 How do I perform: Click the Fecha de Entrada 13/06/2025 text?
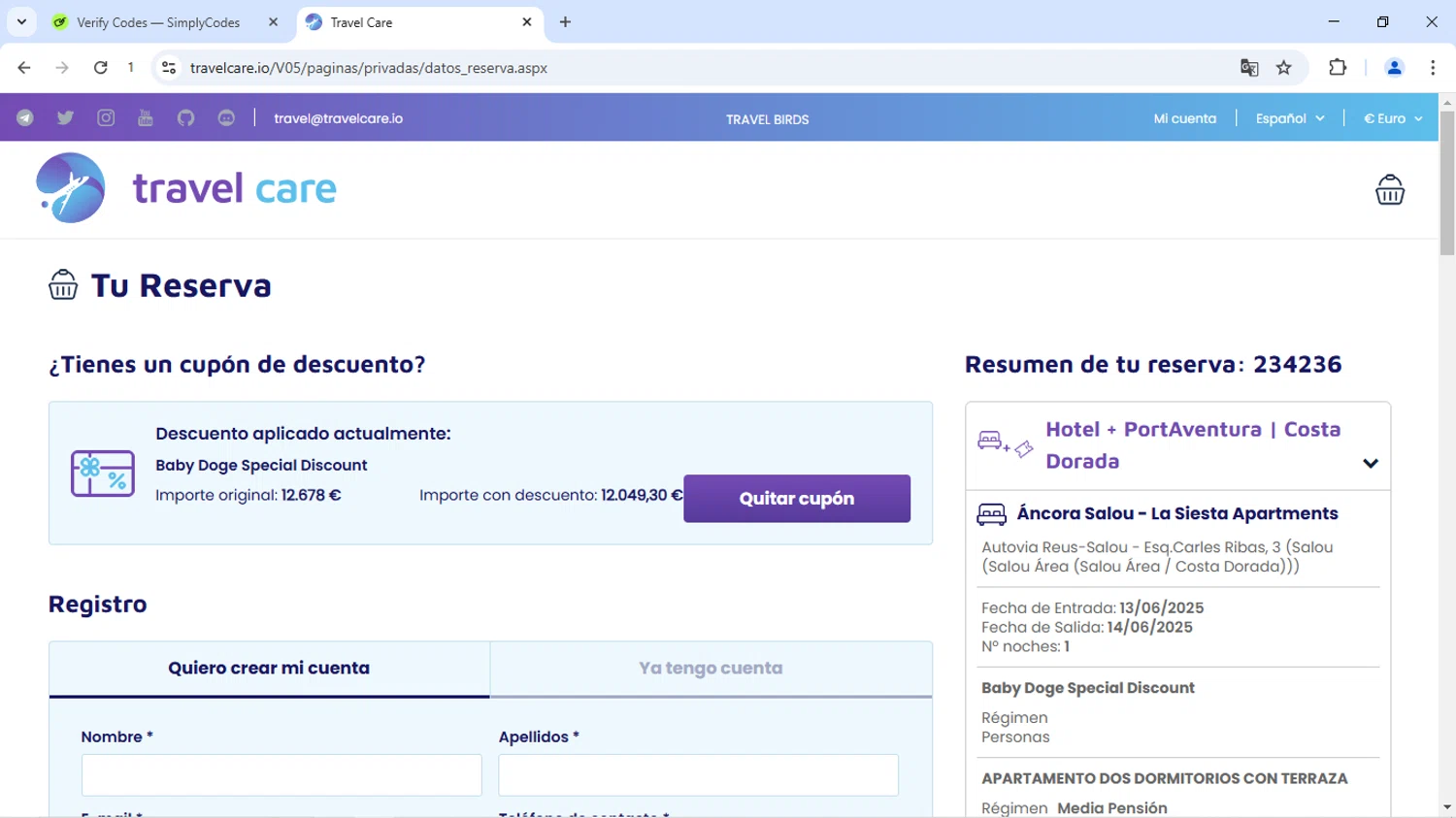tap(1093, 608)
